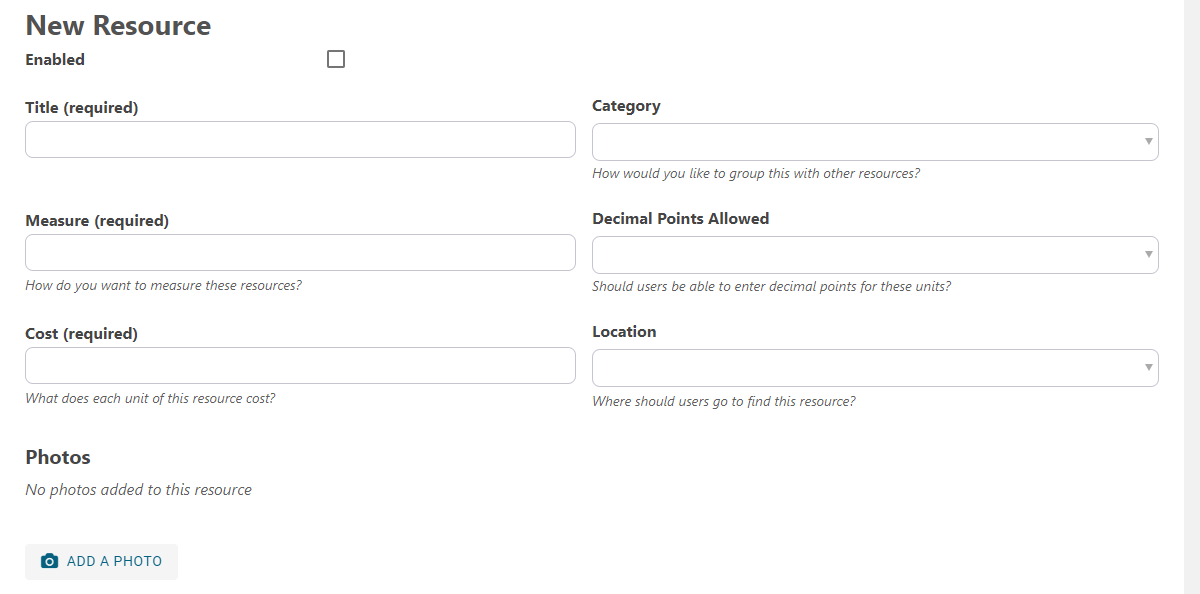Click the Location dropdown arrow icon
1200x594 pixels.
pos(1148,368)
